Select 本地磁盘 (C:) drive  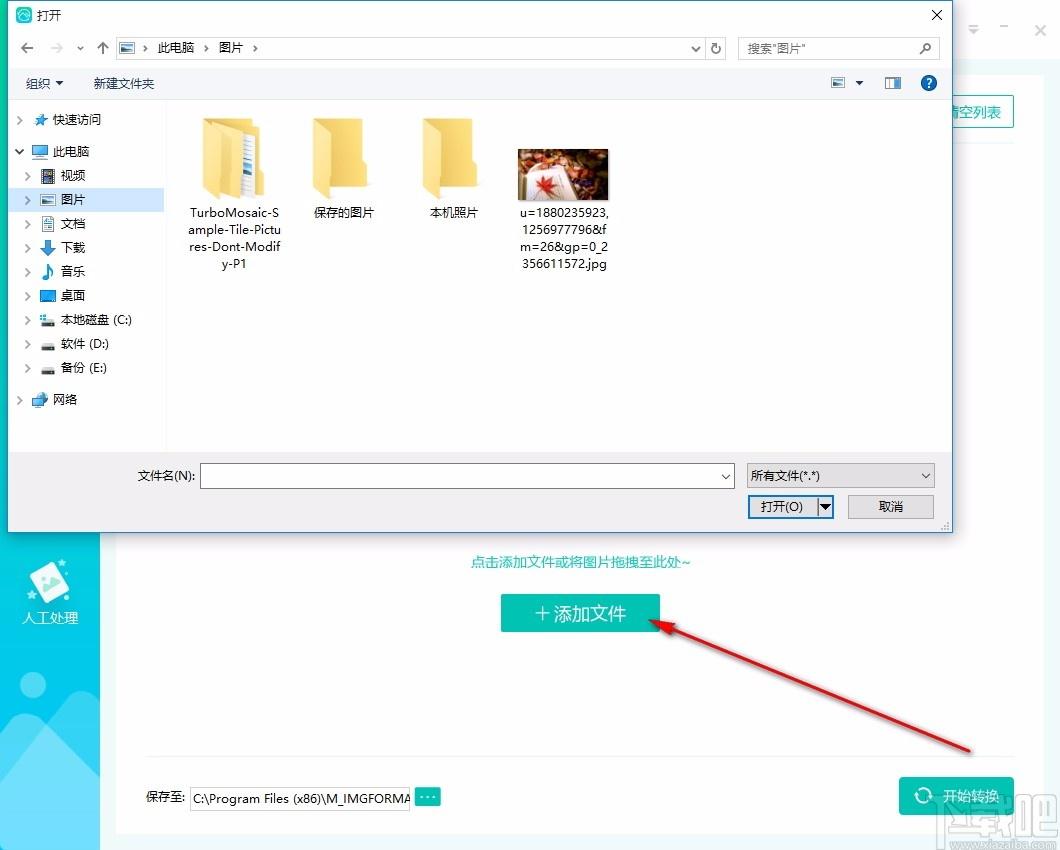[96, 320]
